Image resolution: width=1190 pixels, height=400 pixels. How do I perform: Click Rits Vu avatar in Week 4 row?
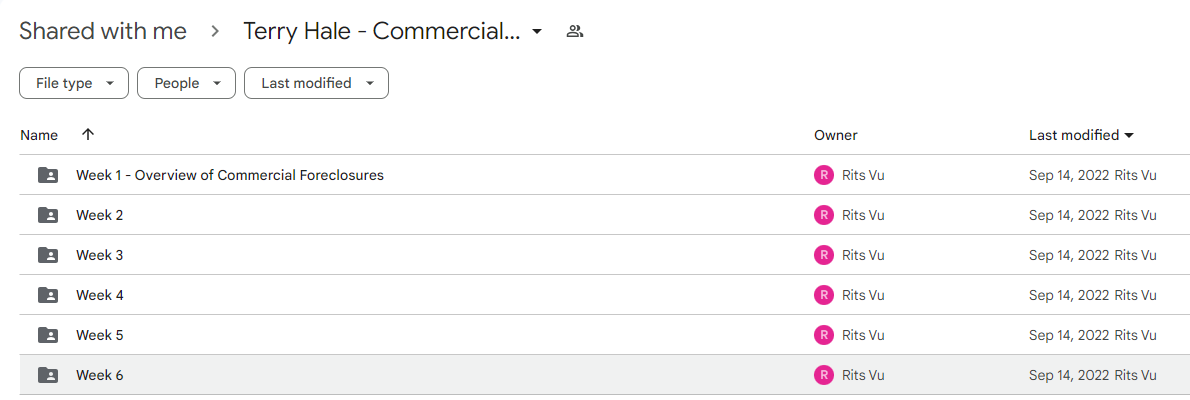(x=823, y=295)
